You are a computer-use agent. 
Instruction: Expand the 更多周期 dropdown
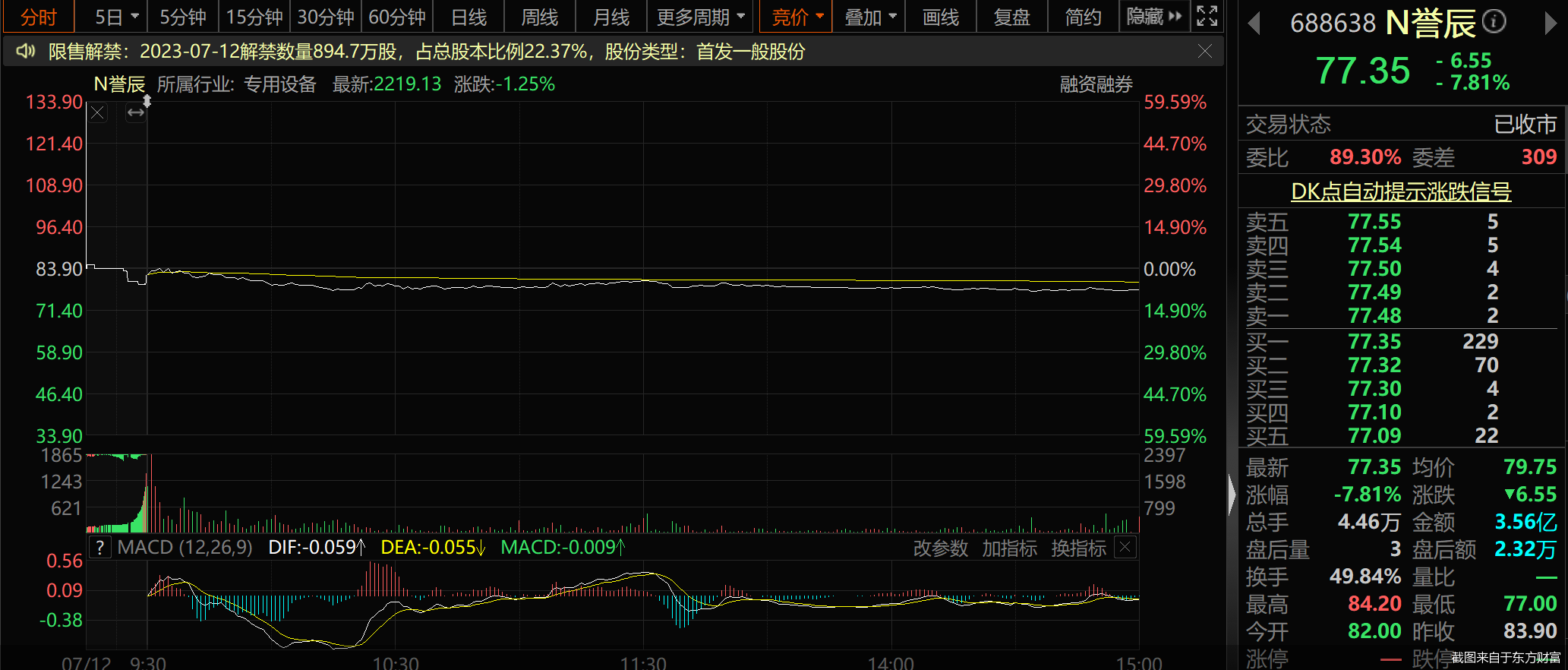click(x=740, y=17)
